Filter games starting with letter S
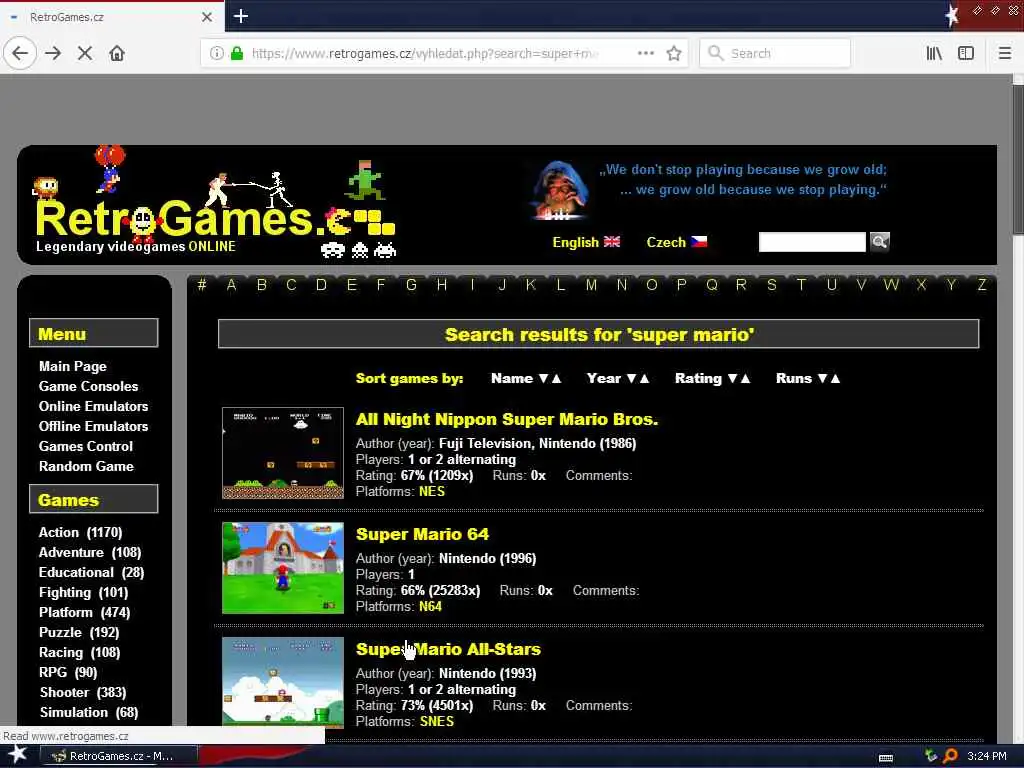This screenshot has width=1024, height=768. [x=772, y=285]
